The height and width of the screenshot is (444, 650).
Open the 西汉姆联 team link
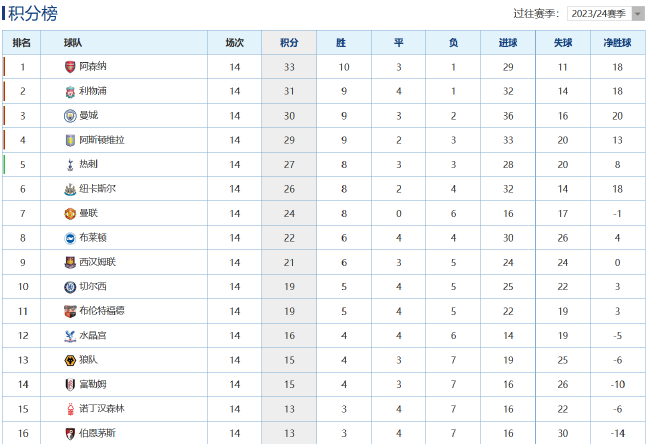(97, 262)
